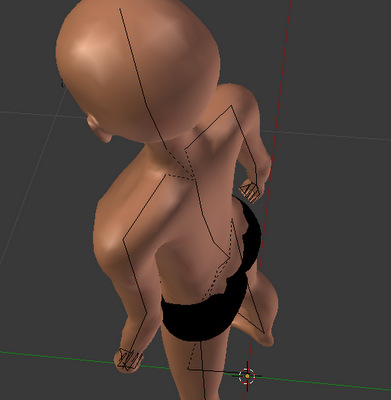Select the left forearm bone

pos(135,277)
